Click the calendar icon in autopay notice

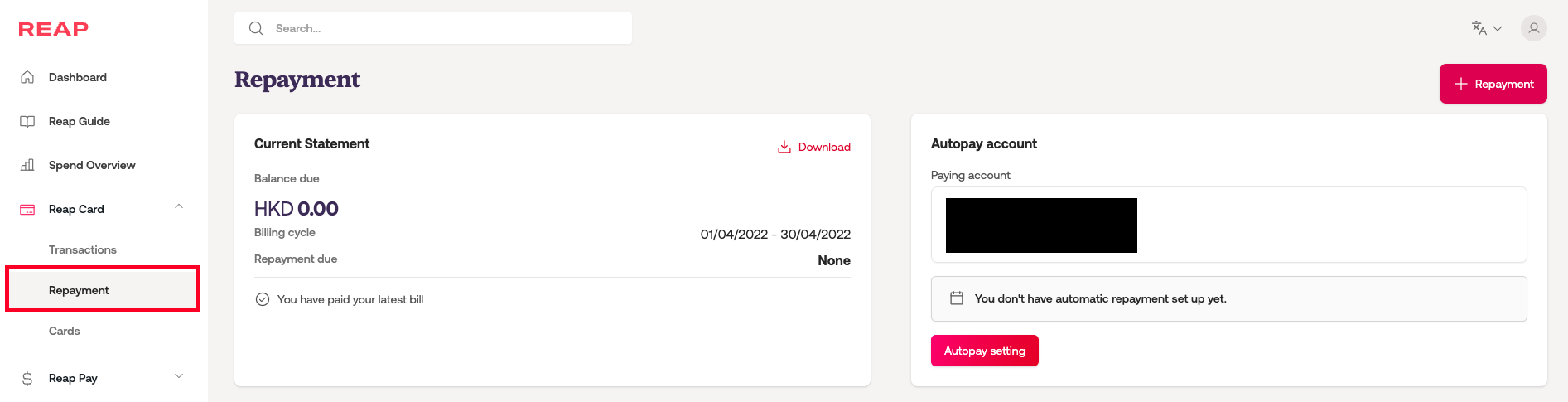coord(957,298)
